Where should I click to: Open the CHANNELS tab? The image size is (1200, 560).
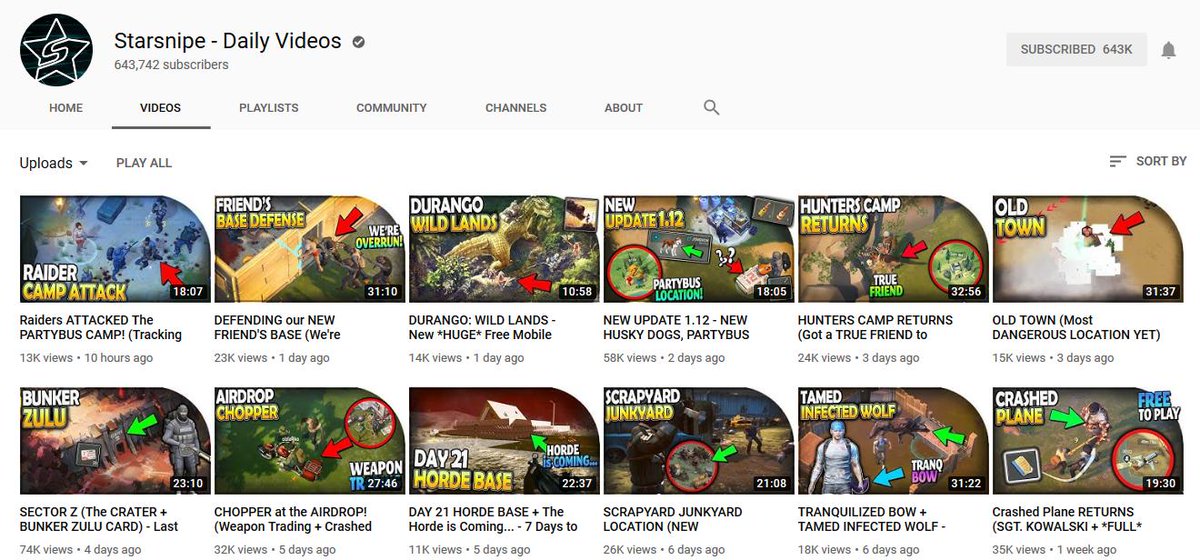click(516, 108)
